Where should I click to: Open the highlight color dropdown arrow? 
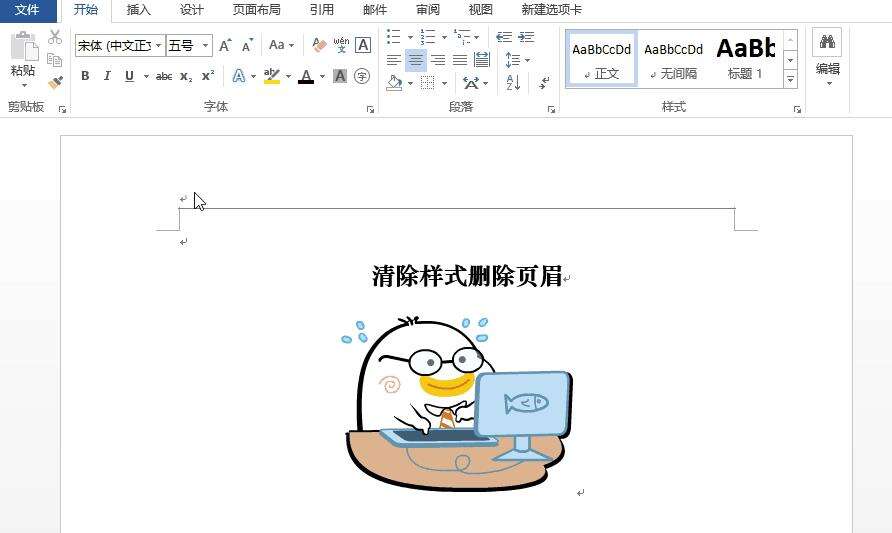(288, 76)
